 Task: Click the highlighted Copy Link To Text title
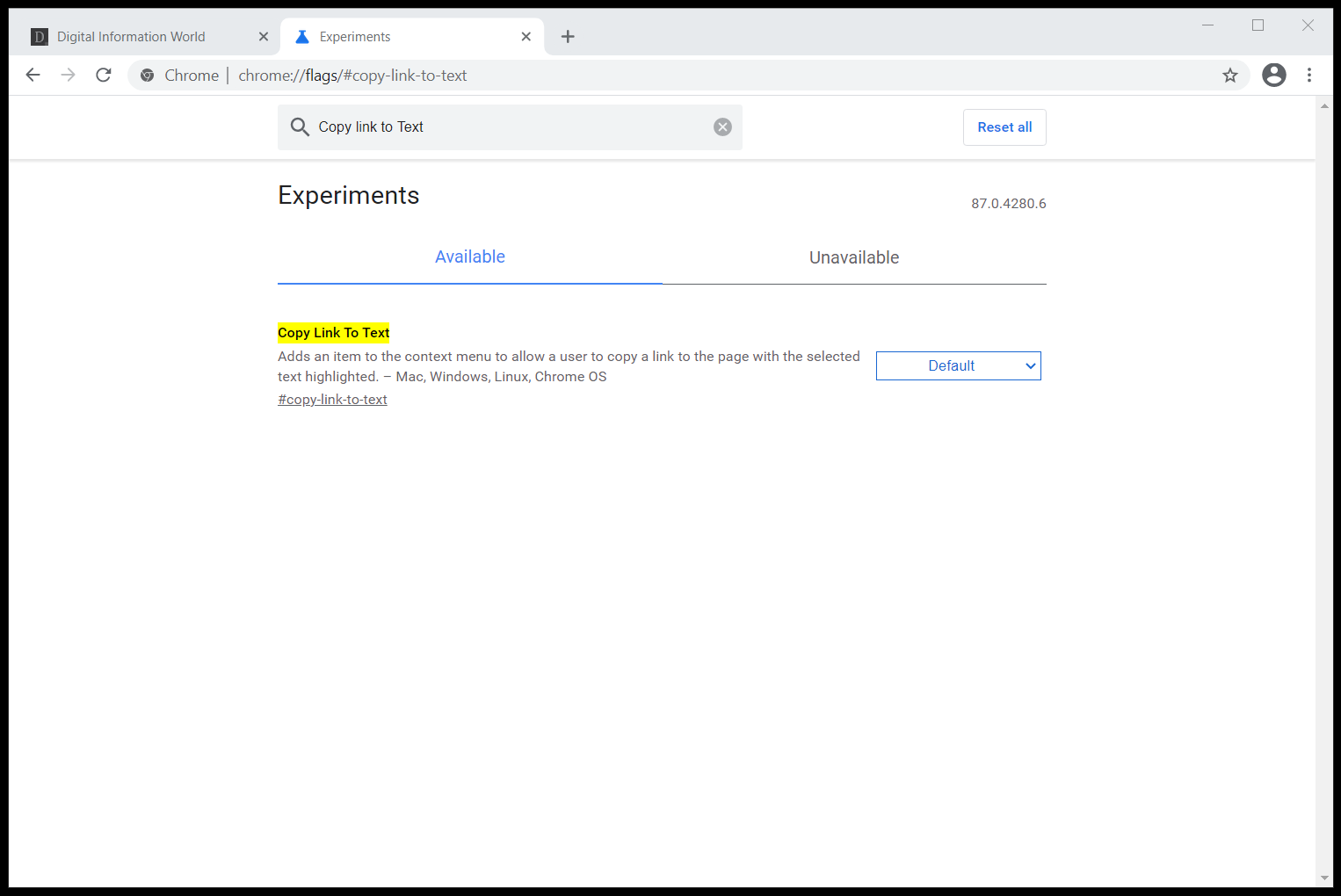[334, 333]
